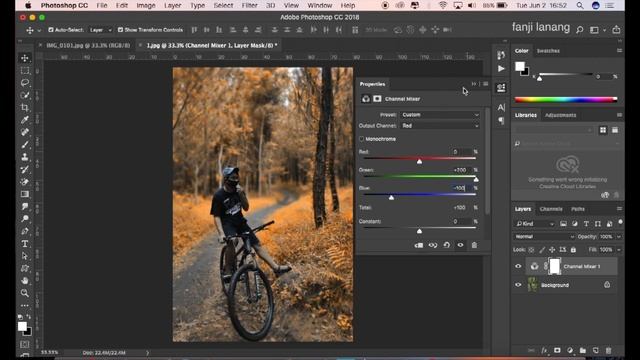
Task: View previous state in Properties panel
Action: [x=433, y=245]
